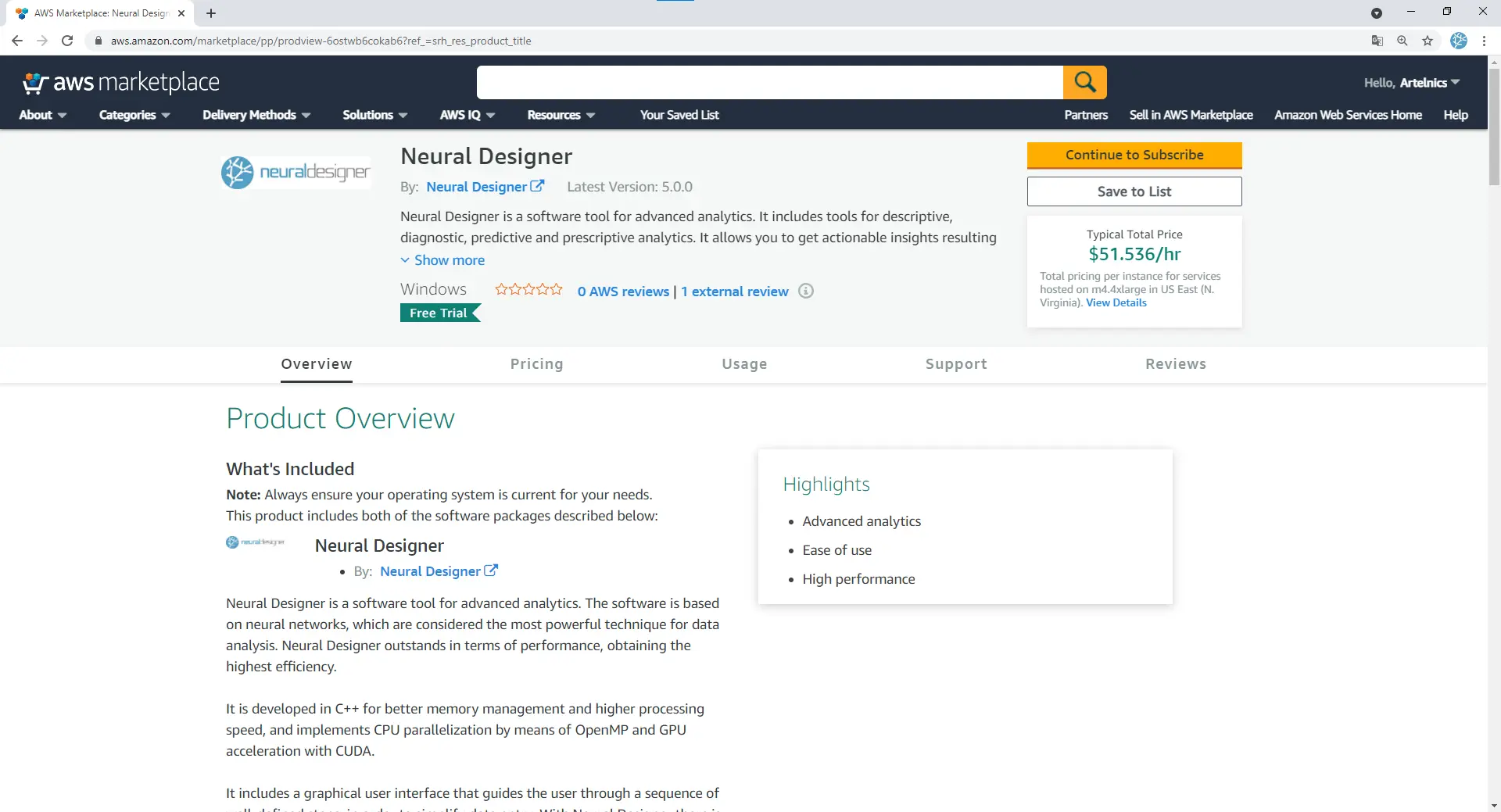1501x812 pixels.
Task: Click external link icon beside the What's Included Neural Designer link
Action: tap(491, 571)
